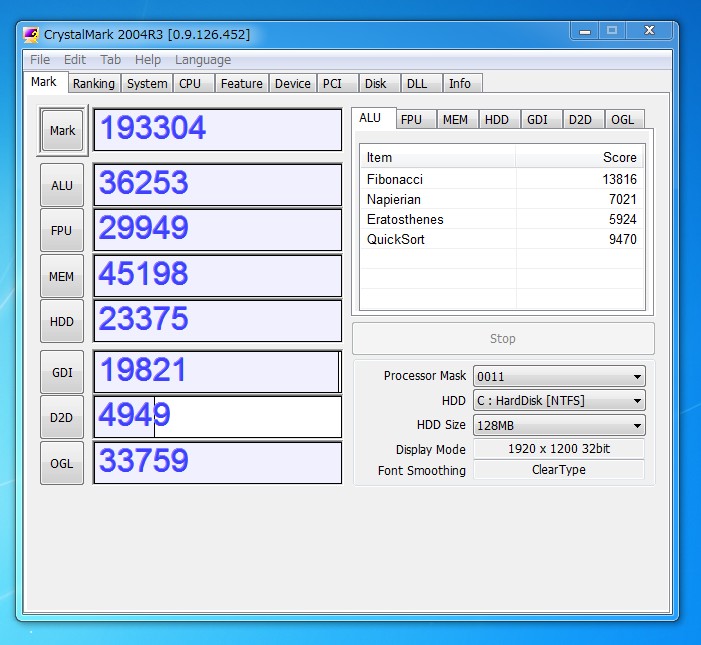
Task: Show D2D details tab in results panel
Action: tap(583, 120)
